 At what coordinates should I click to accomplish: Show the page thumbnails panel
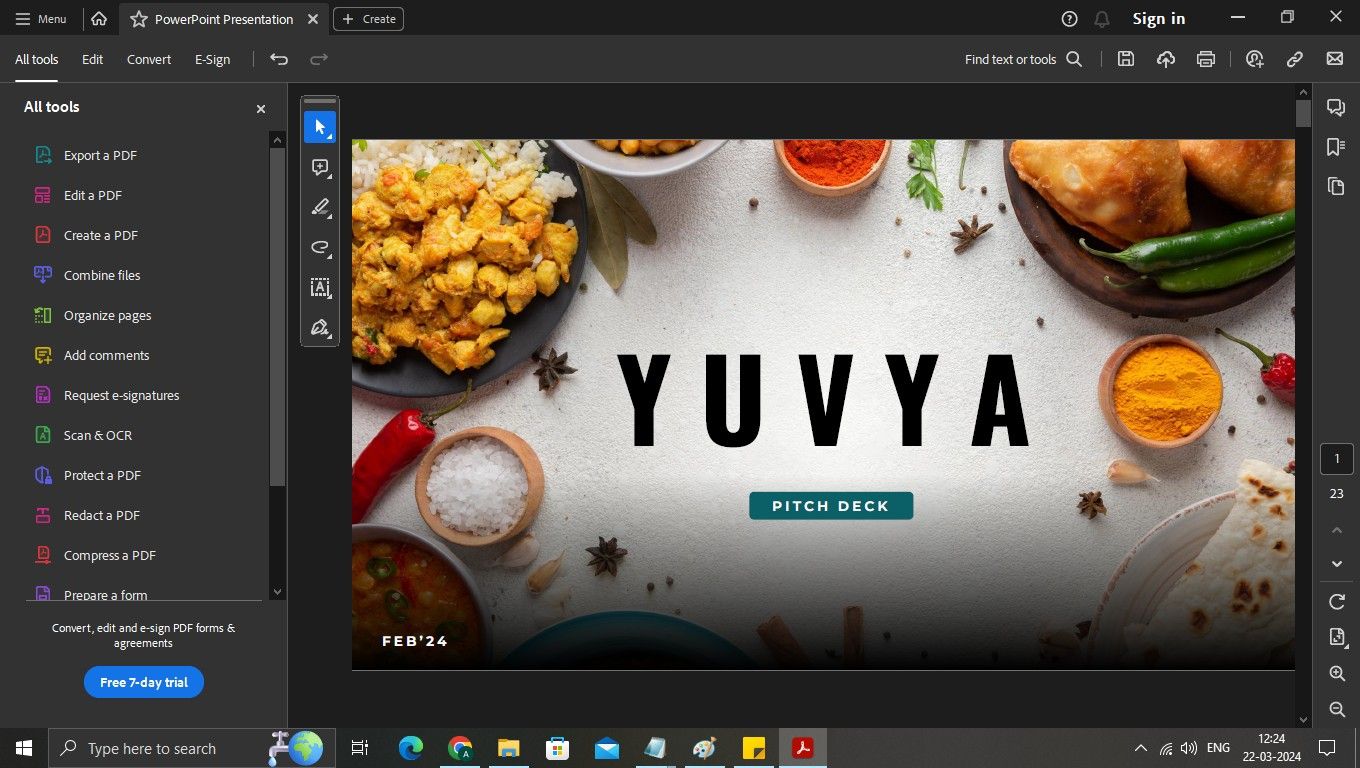pyautogui.click(x=1336, y=186)
